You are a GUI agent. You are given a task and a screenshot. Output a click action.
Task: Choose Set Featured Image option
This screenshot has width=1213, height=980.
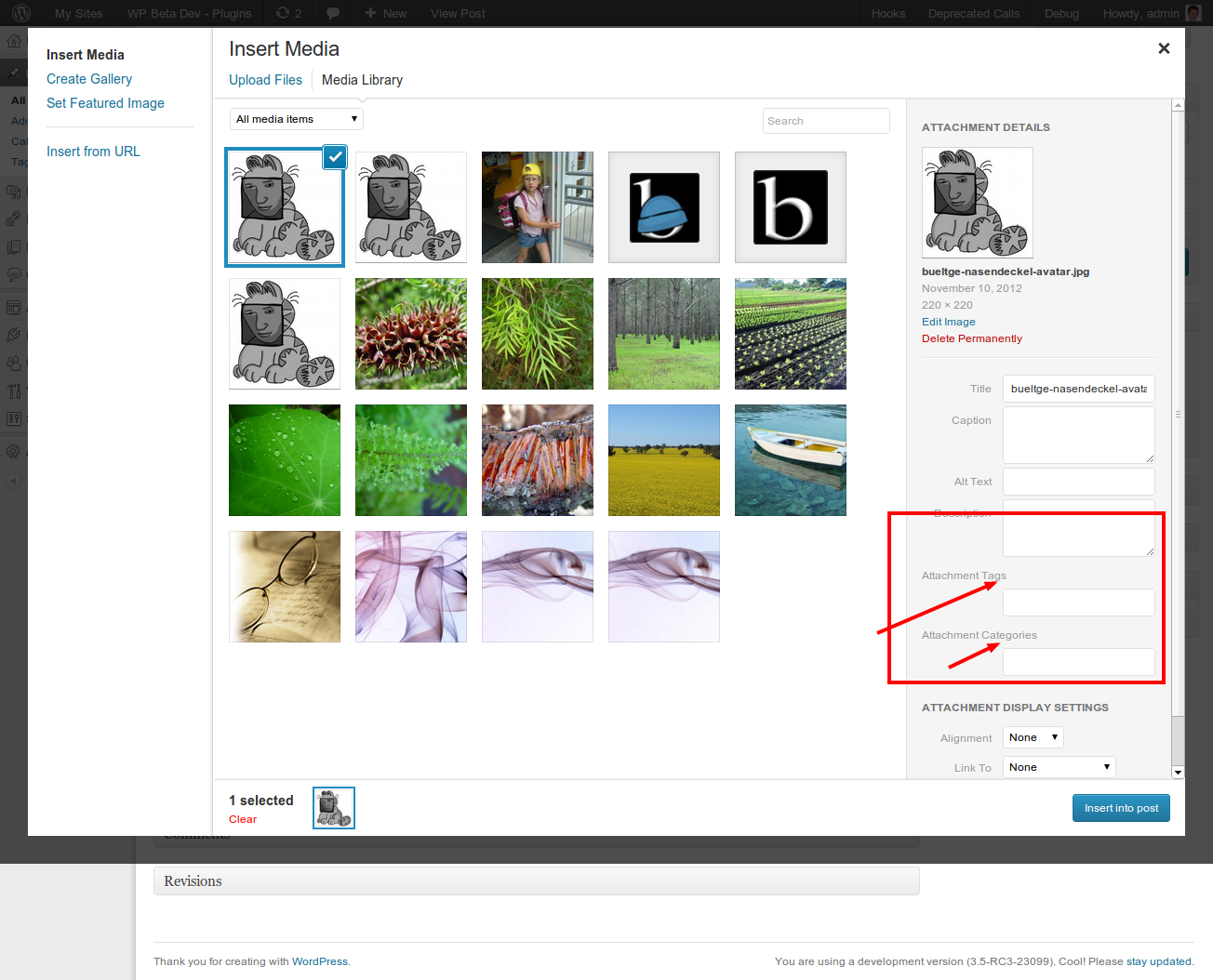pyautogui.click(x=105, y=103)
